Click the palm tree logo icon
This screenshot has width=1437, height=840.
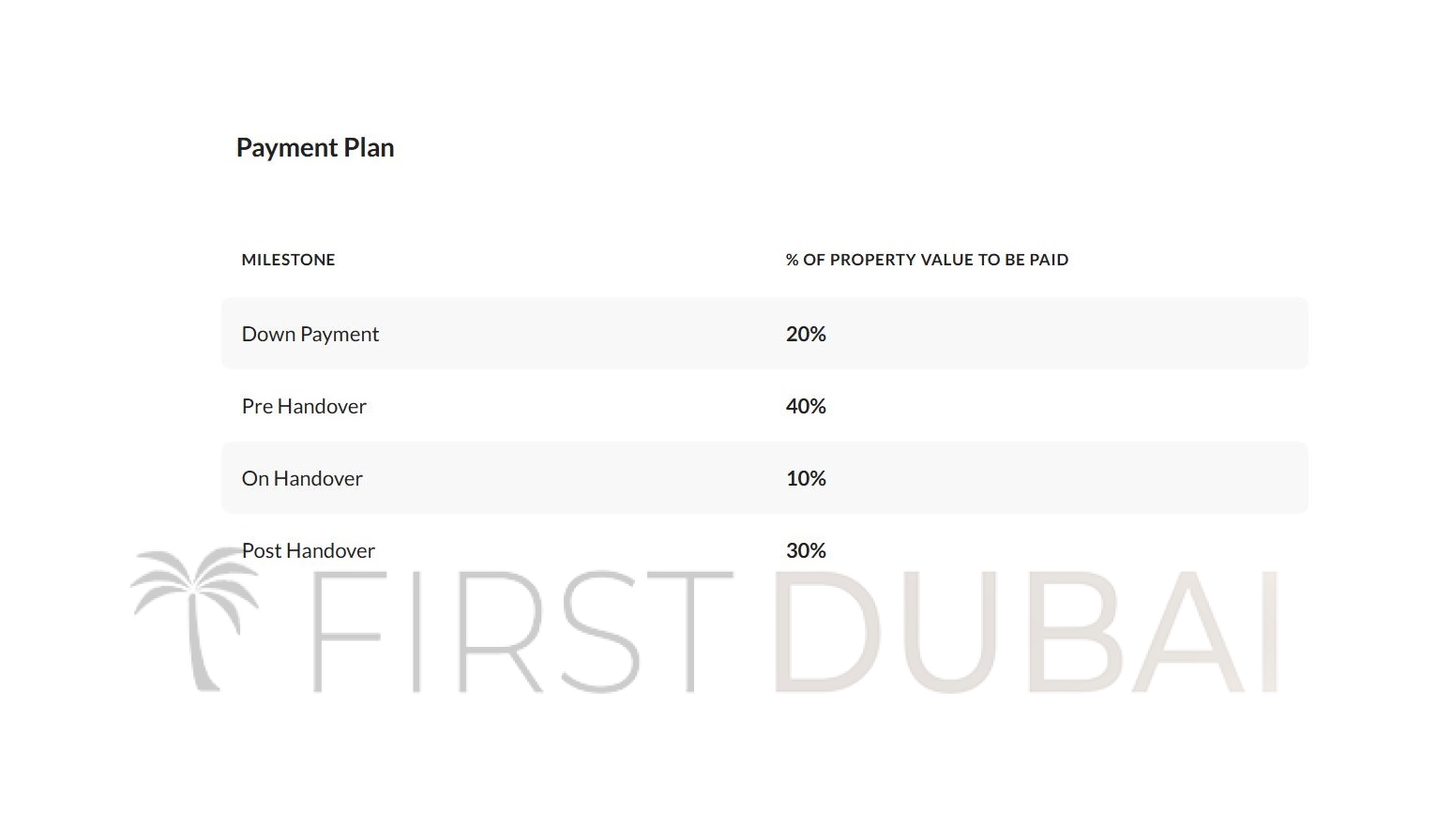(x=196, y=619)
